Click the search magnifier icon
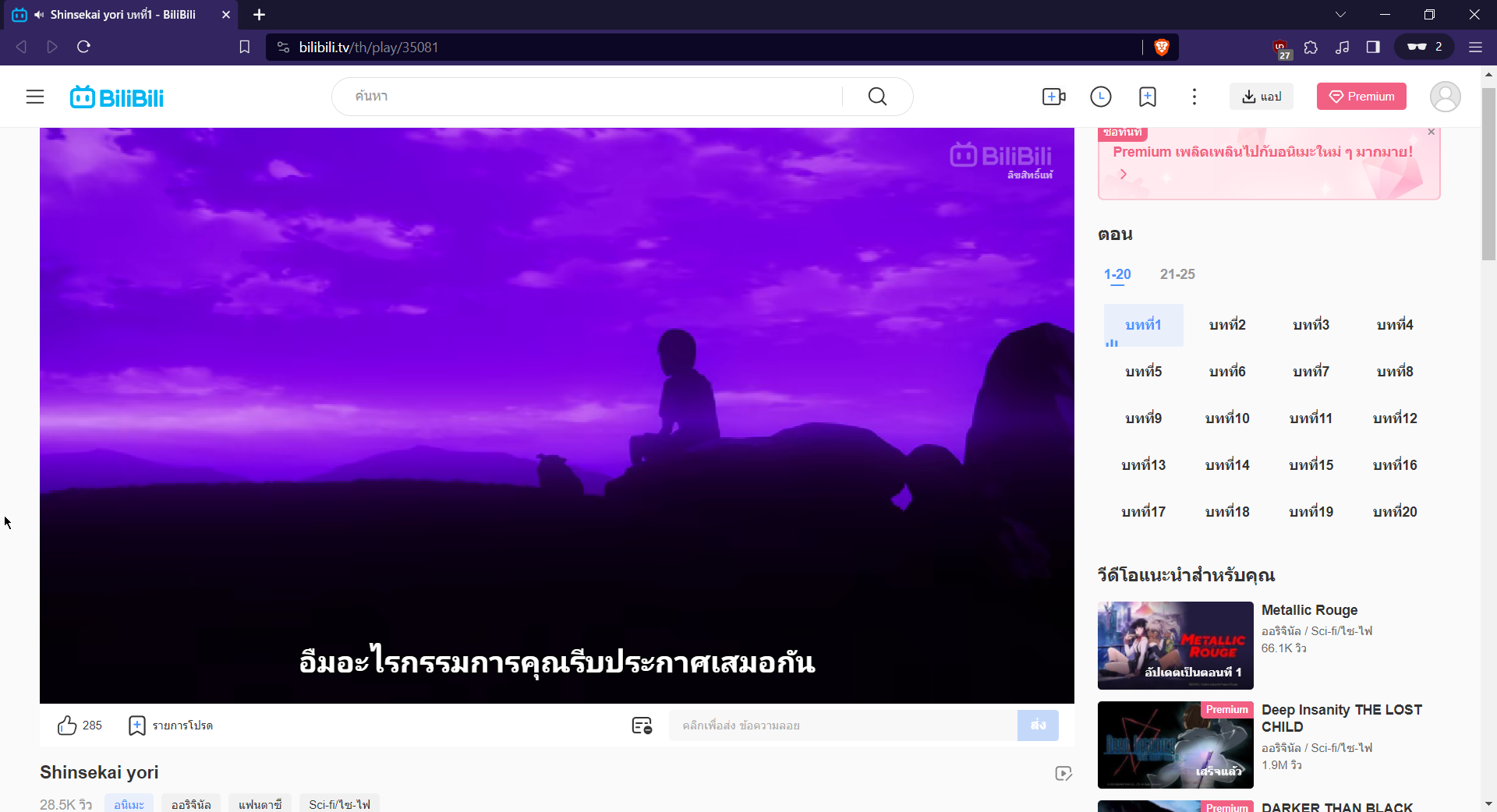The height and width of the screenshot is (812, 1497). click(x=877, y=97)
